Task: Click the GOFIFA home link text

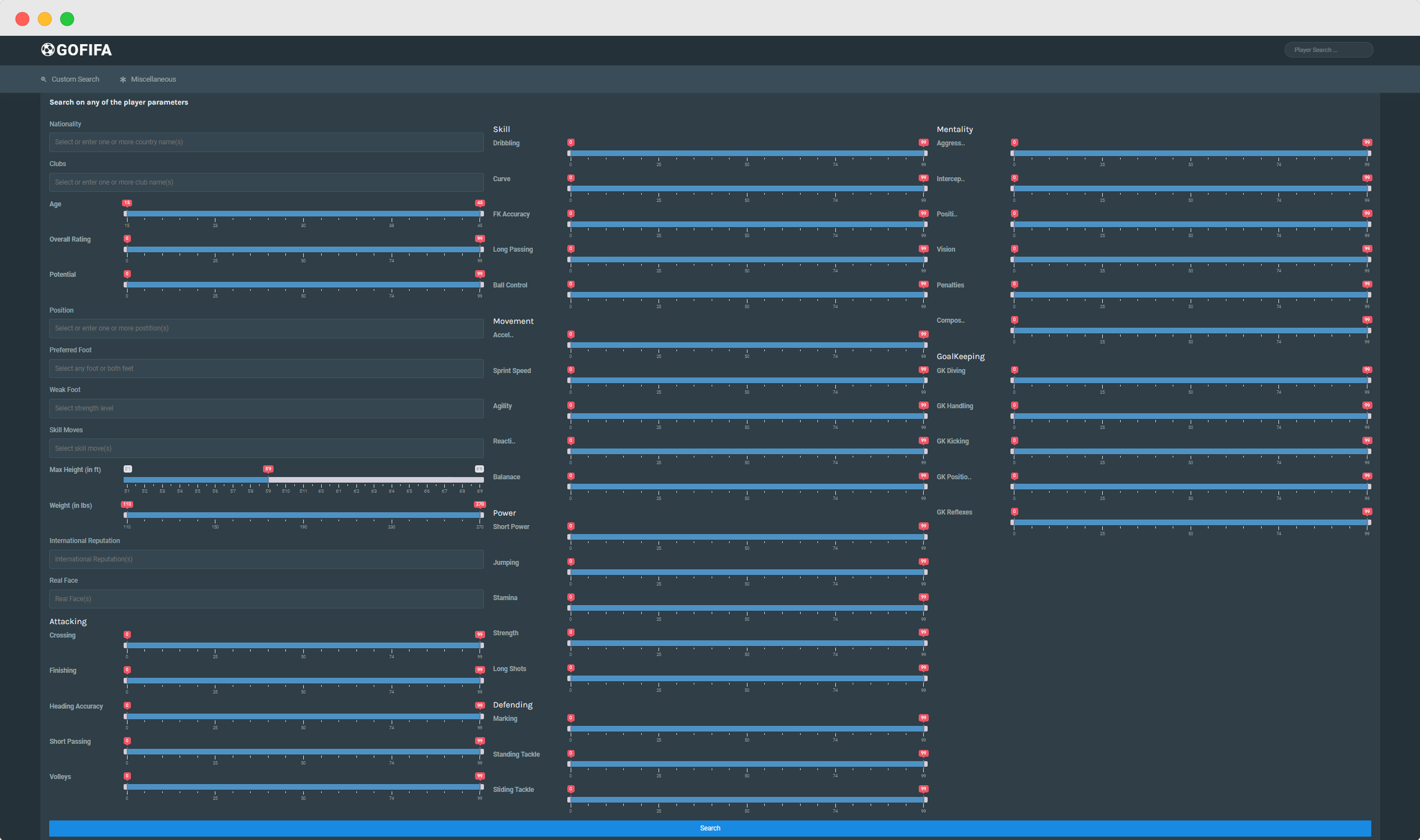Action: 84,50
